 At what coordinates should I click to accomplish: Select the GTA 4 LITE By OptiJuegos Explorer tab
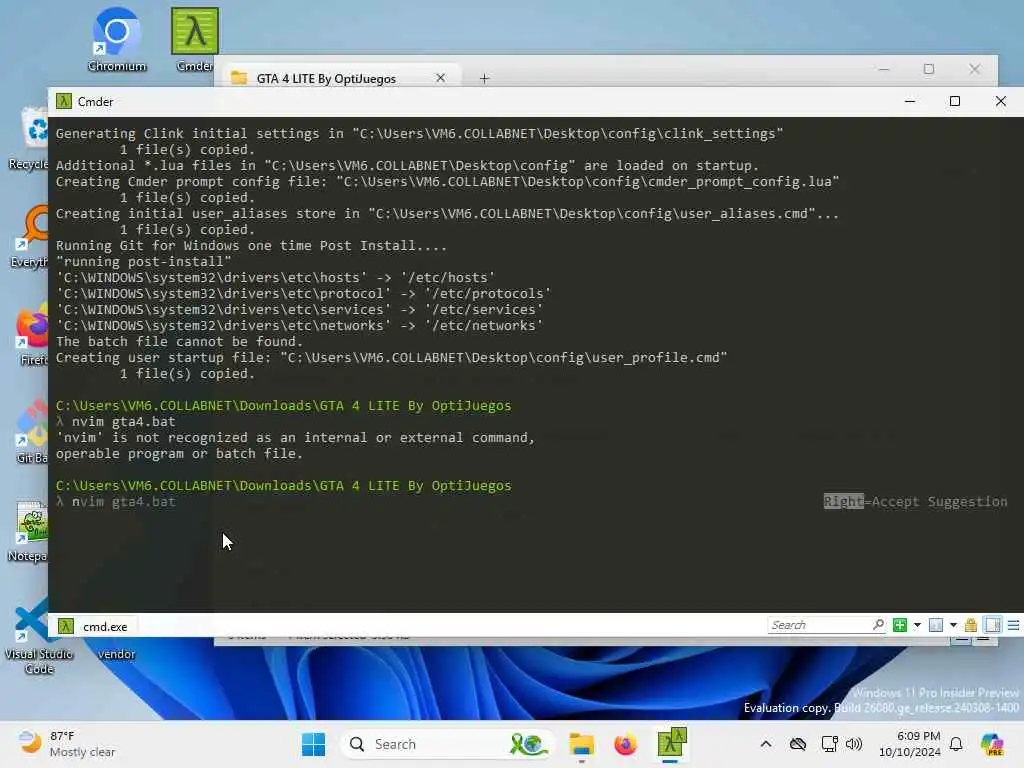coord(326,78)
